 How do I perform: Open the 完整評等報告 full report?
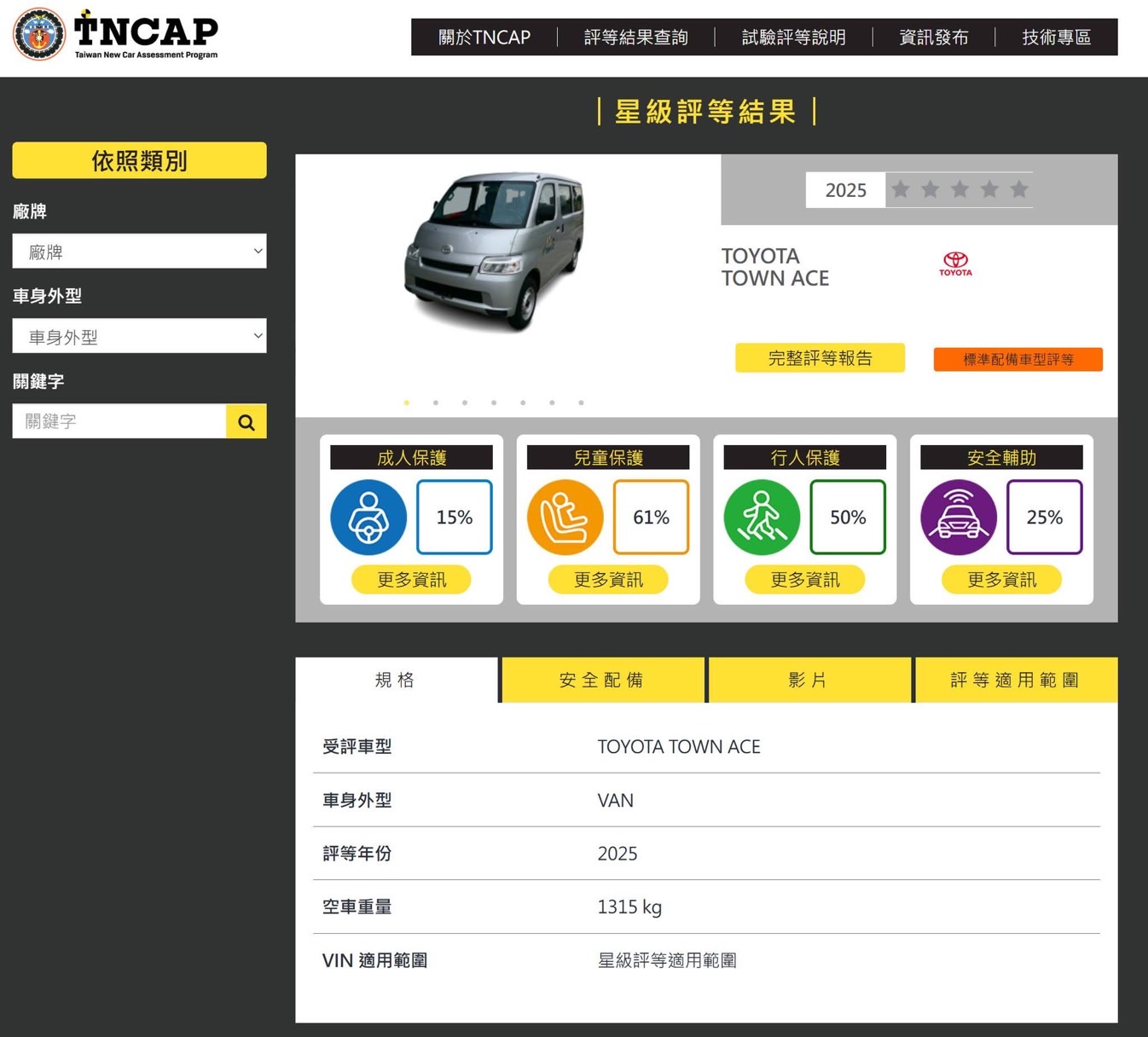pyautogui.click(x=820, y=358)
